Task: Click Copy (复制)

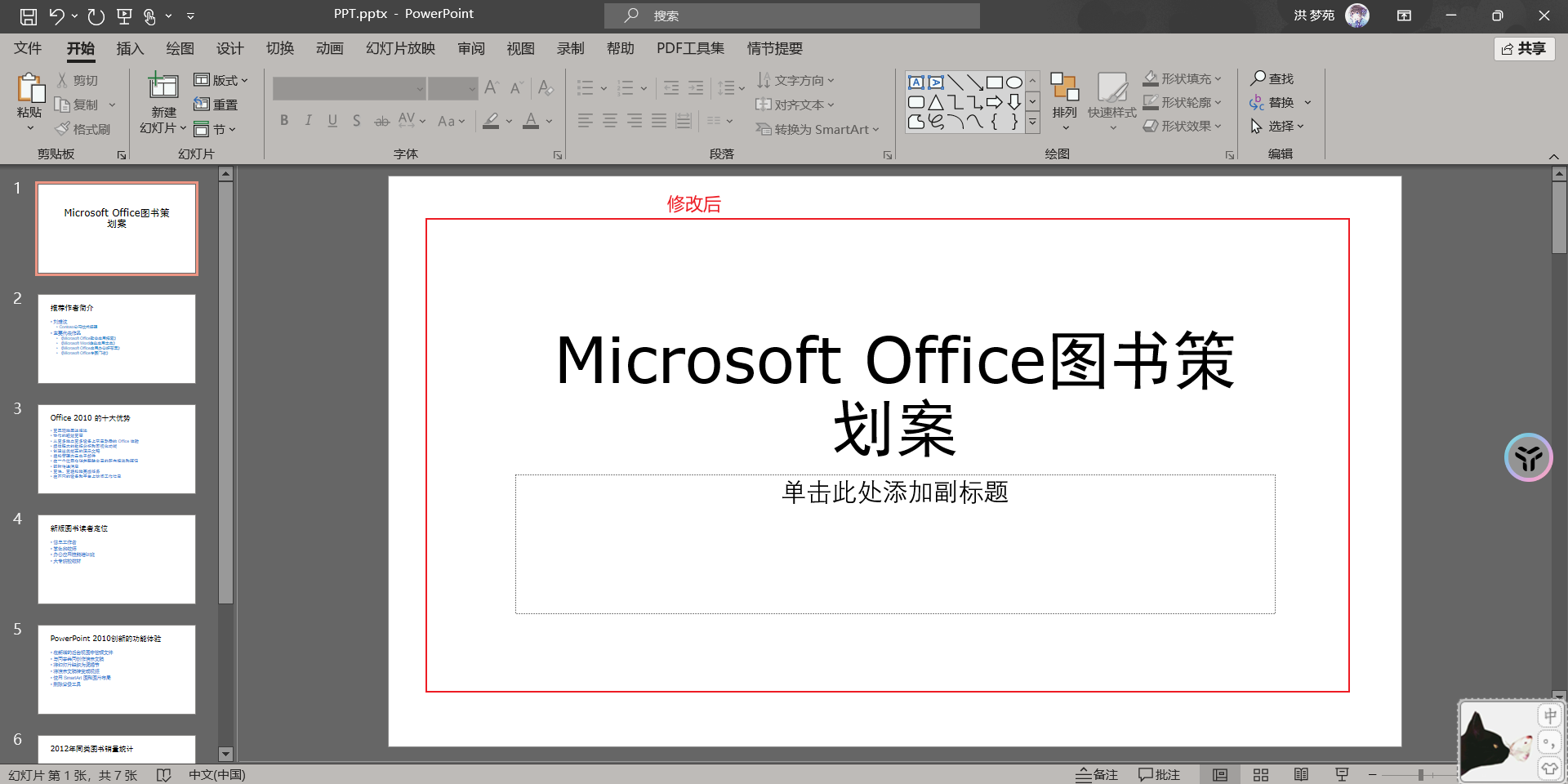Action: tap(77, 105)
